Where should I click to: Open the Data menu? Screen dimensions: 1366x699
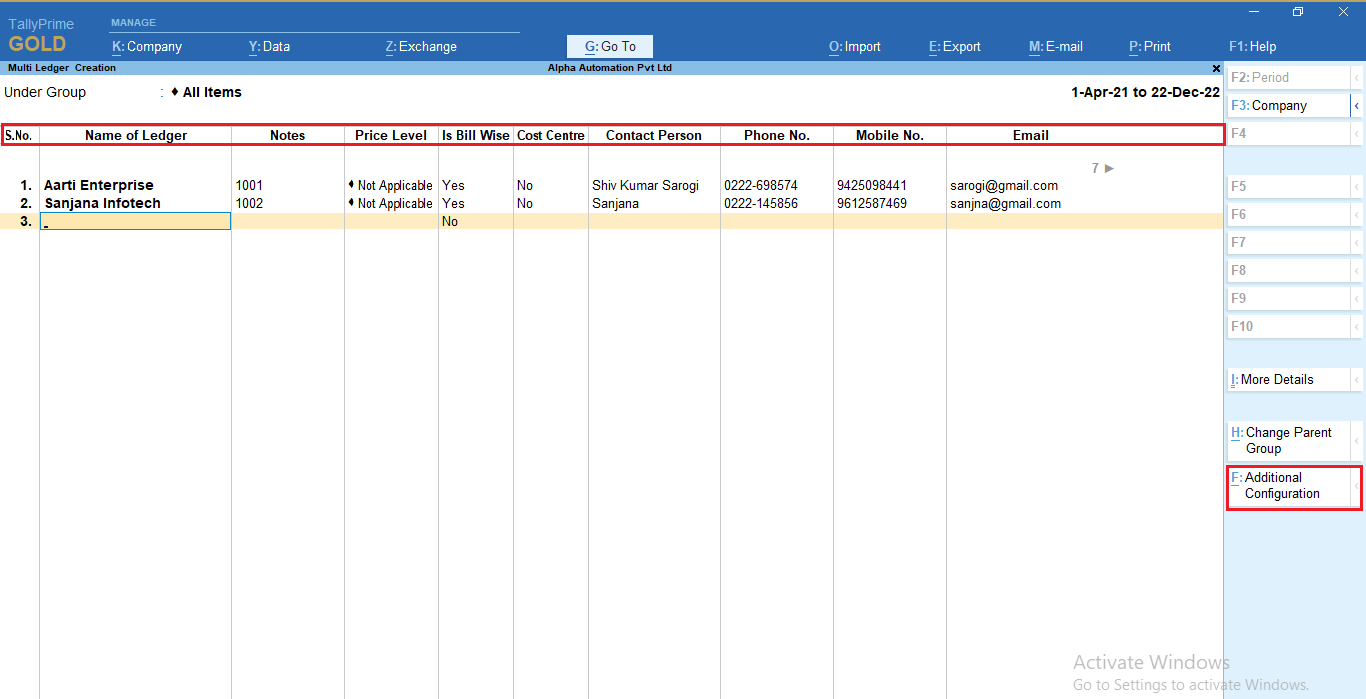[x=269, y=46]
